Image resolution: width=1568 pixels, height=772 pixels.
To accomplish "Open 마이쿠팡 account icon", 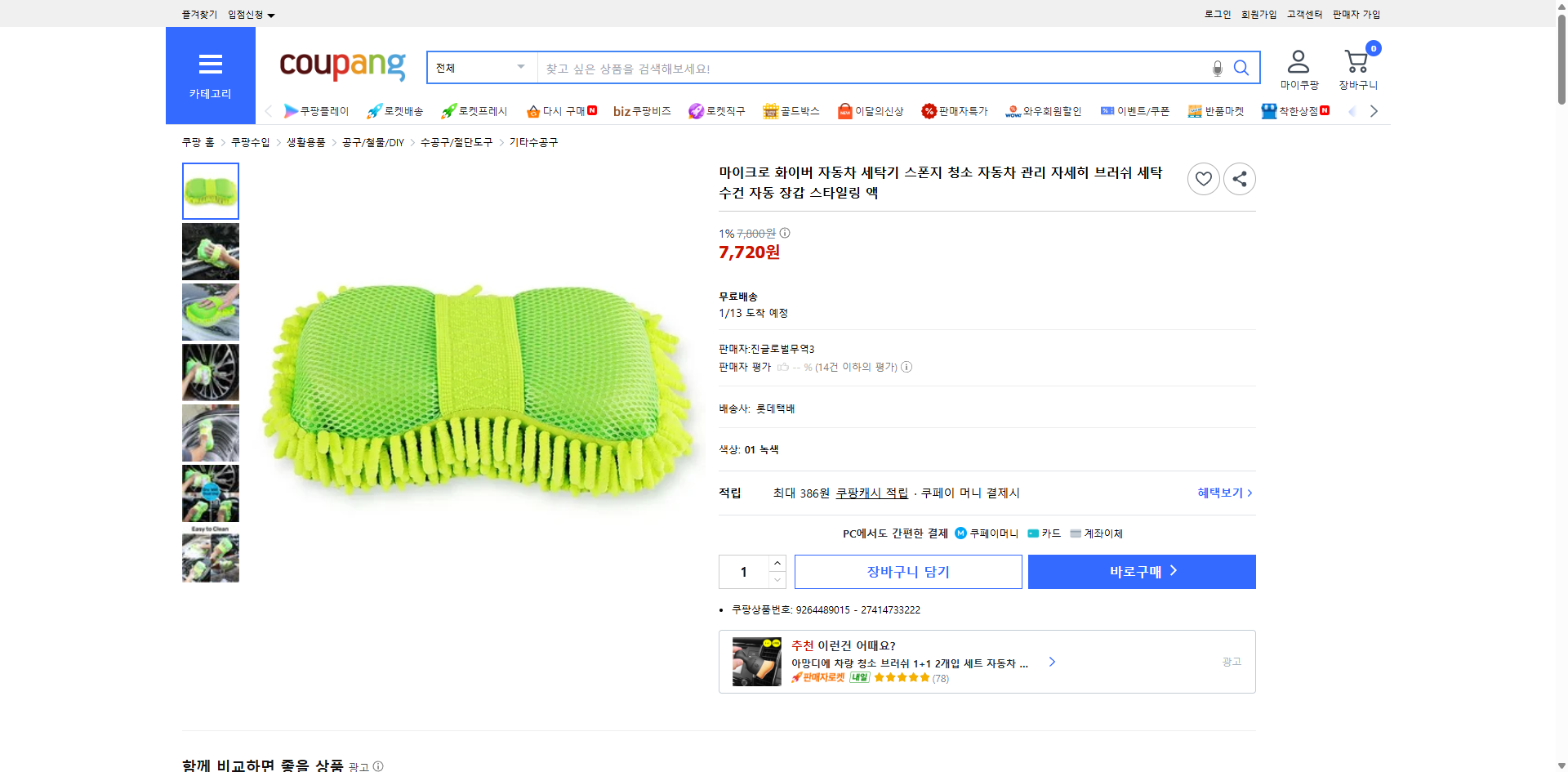I will 1297,60.
